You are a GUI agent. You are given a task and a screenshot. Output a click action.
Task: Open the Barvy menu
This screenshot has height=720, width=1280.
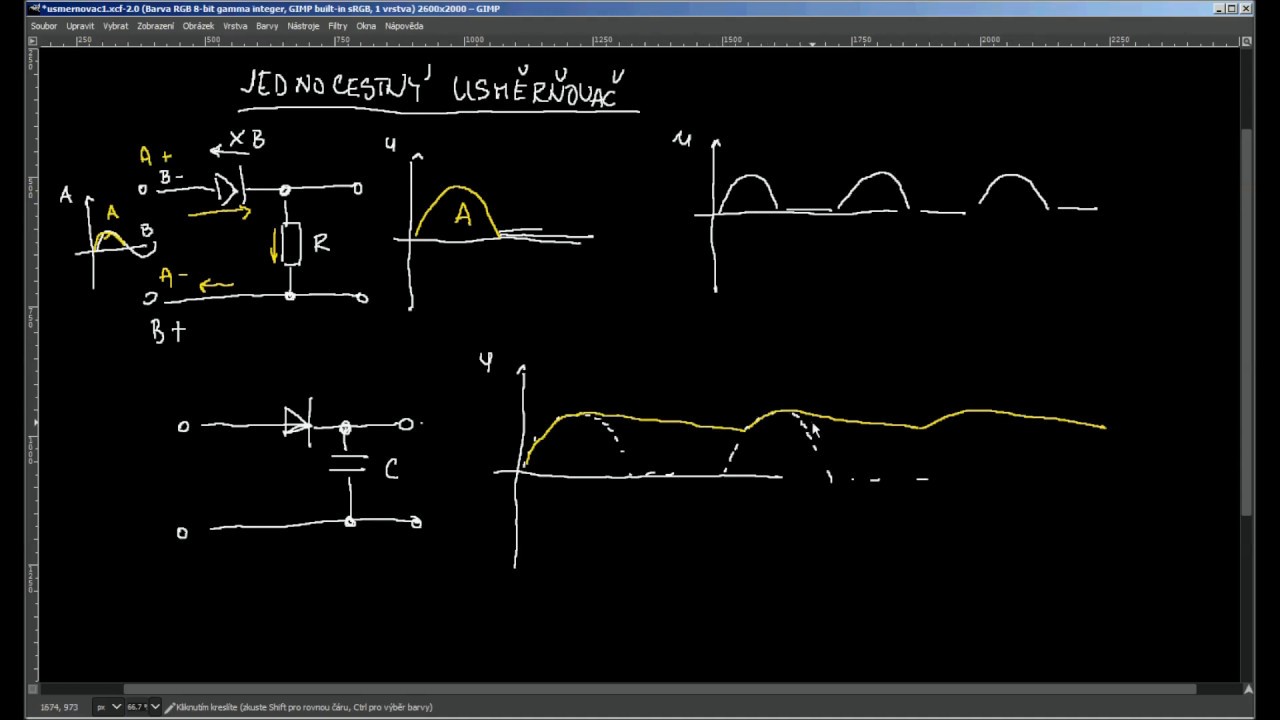click(x=267, y=26)
